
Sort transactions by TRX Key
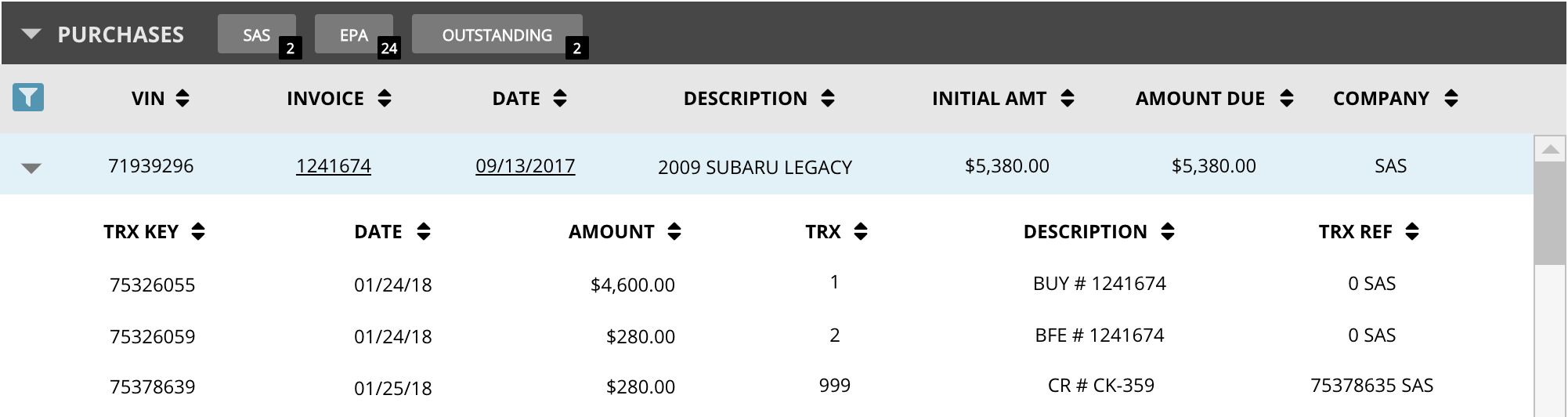(x=198, y=231)
